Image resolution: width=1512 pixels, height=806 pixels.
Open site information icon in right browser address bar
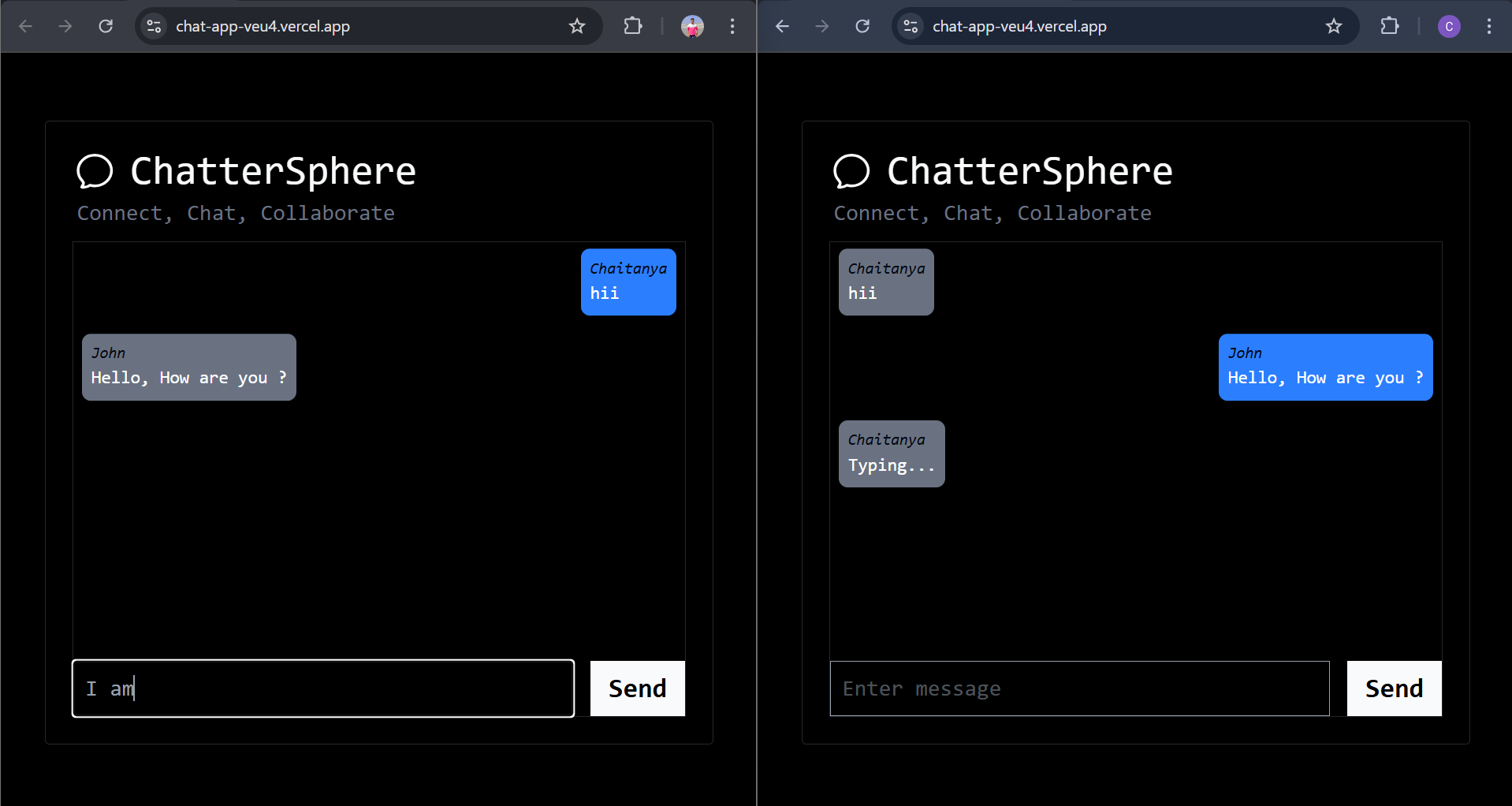(911, 26)
